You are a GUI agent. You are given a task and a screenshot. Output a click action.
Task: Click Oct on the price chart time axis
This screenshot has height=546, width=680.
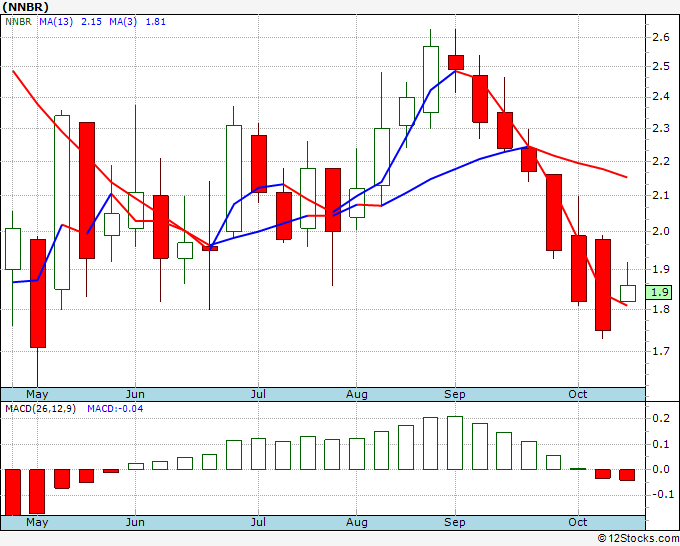tap(578, 394)
